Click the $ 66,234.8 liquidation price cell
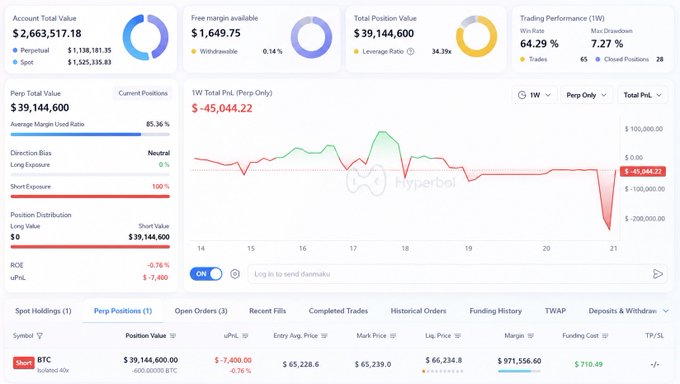Viewport: 680px width, 384px height. (443, 360)
